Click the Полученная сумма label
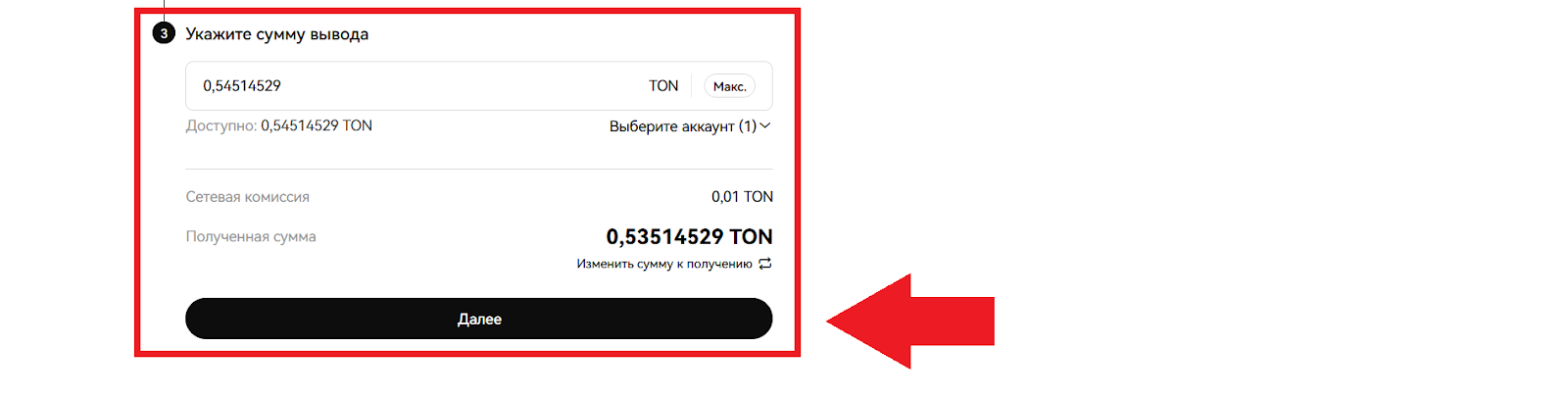This screenshot has height=397, width=1568. pos(251,236)
